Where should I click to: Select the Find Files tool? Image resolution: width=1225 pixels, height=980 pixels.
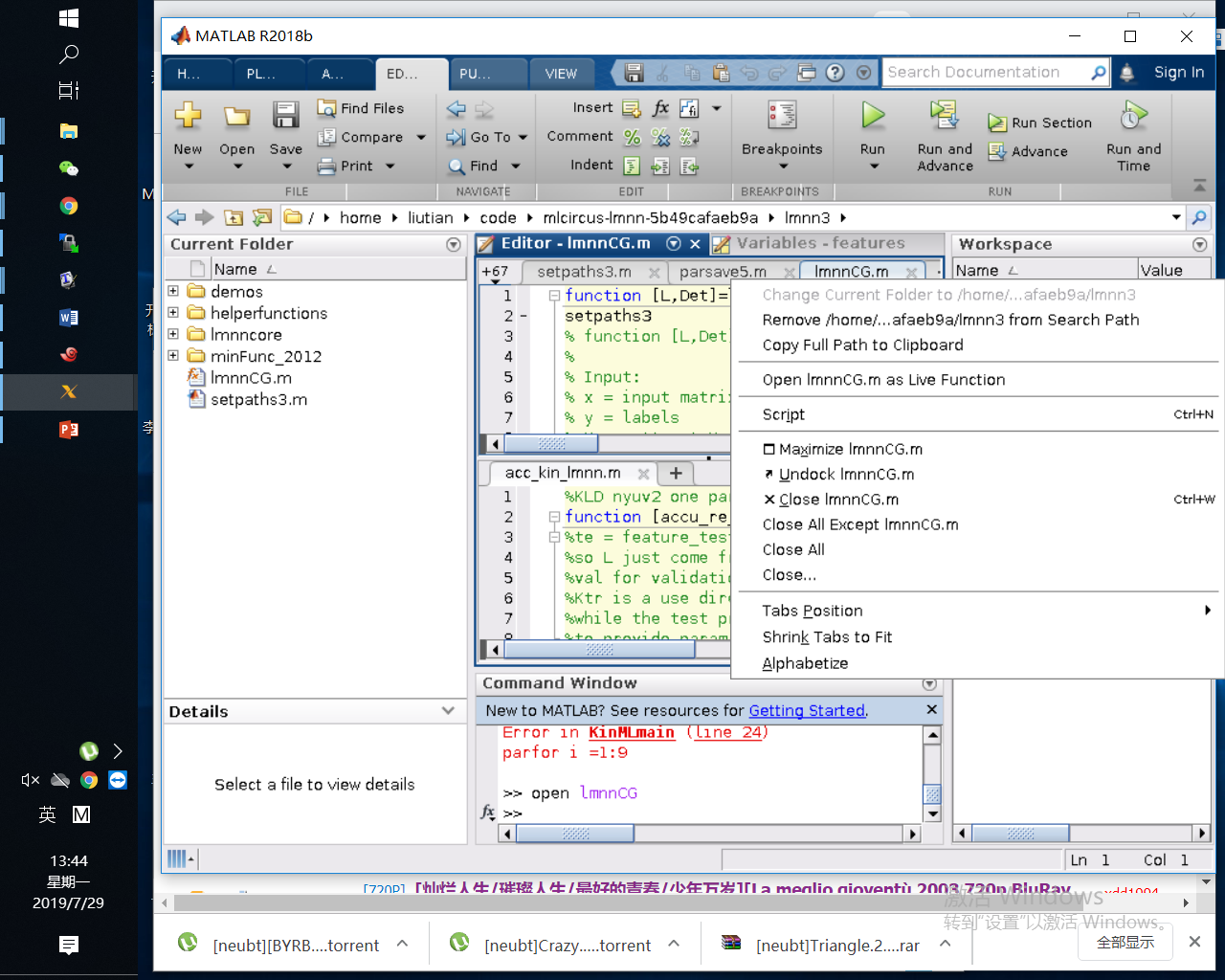coord(361,108)
